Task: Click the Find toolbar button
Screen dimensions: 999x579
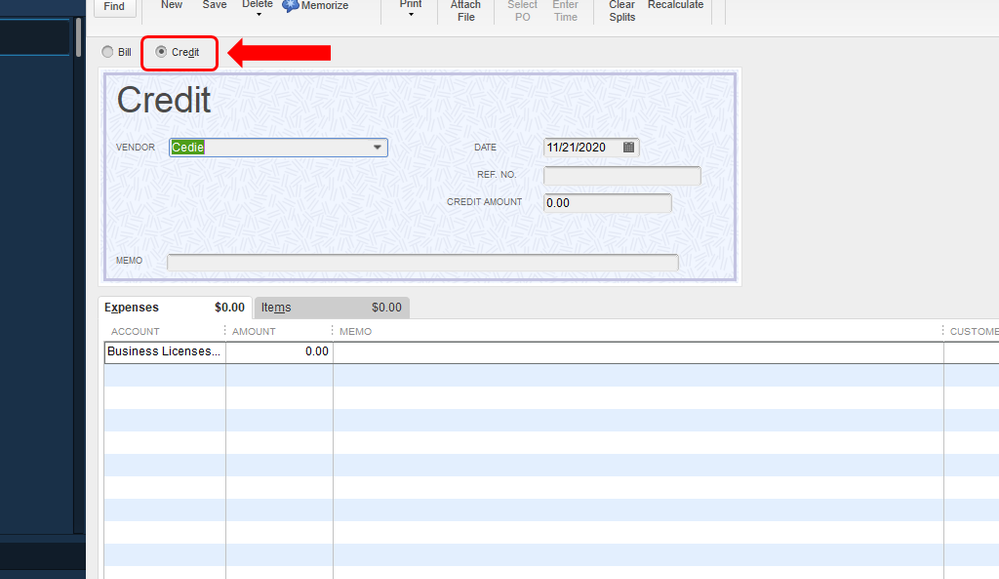Action: tap(115, 6)
